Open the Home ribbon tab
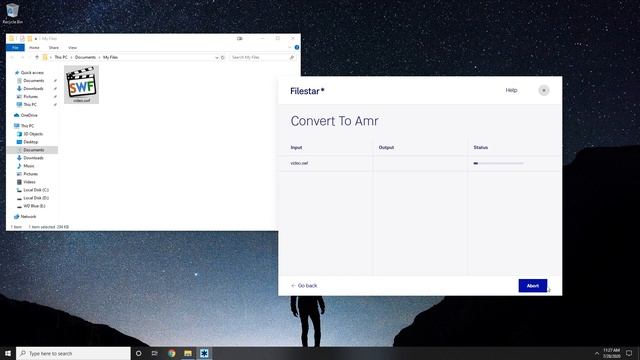Screen dimensions: 640x360 (34, 48)
